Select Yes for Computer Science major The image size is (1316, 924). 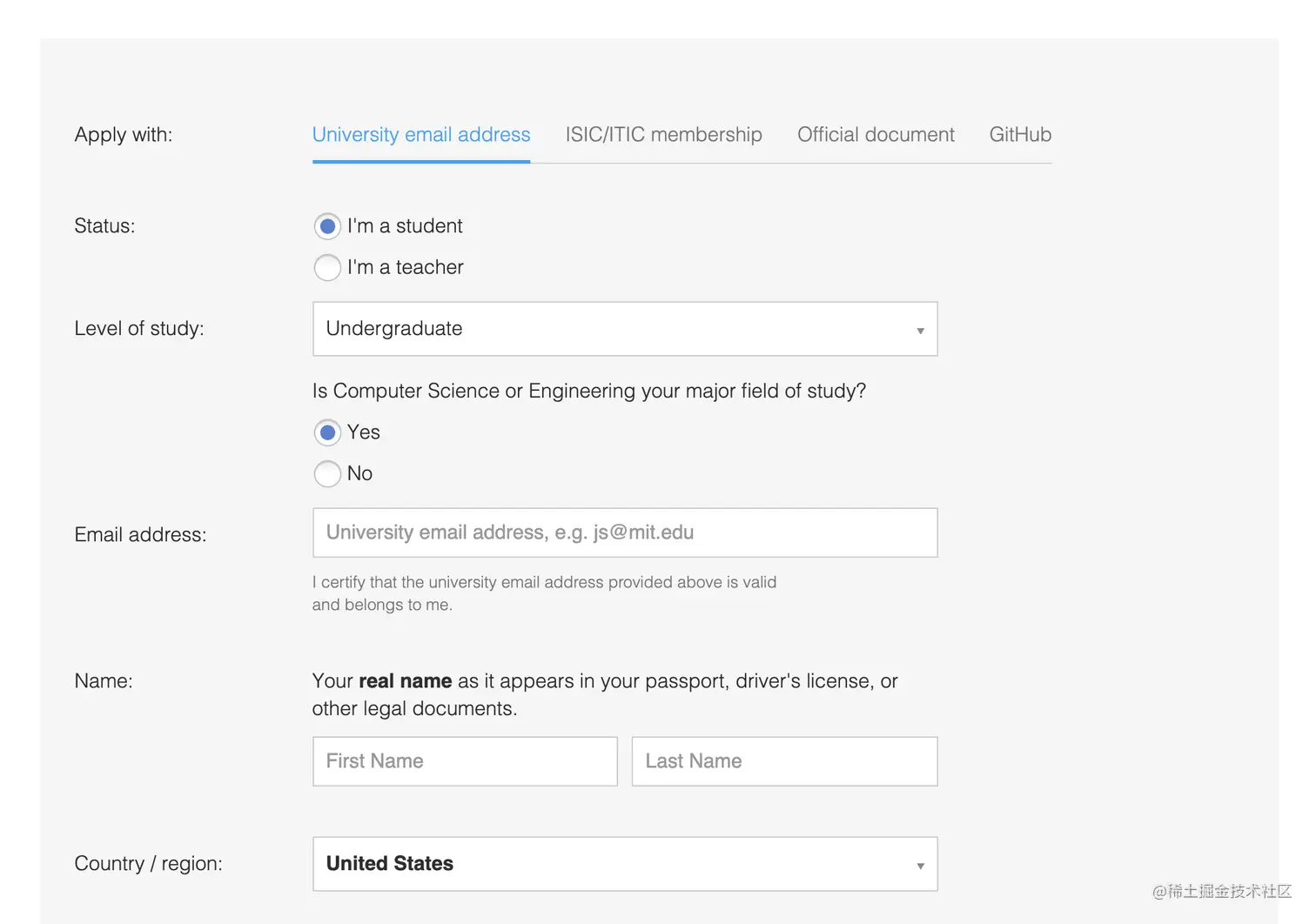327,432
